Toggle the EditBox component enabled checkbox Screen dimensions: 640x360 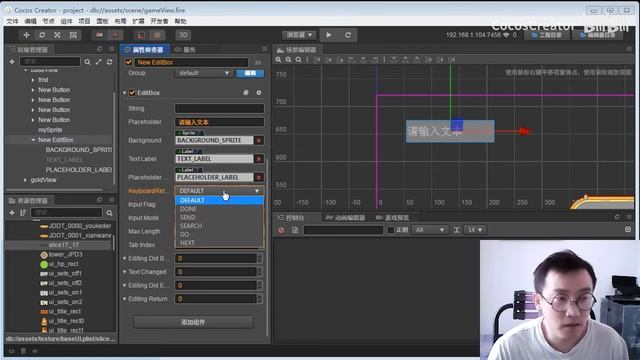tap(132, 93)
